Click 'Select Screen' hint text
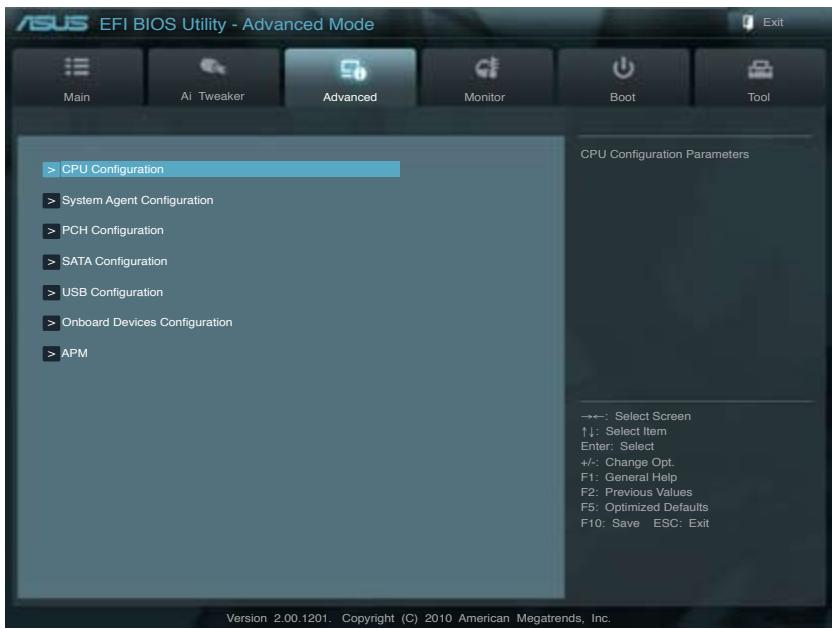Image resolution: width=832 pixels, height=629 pixels. [x=653, y=416]
